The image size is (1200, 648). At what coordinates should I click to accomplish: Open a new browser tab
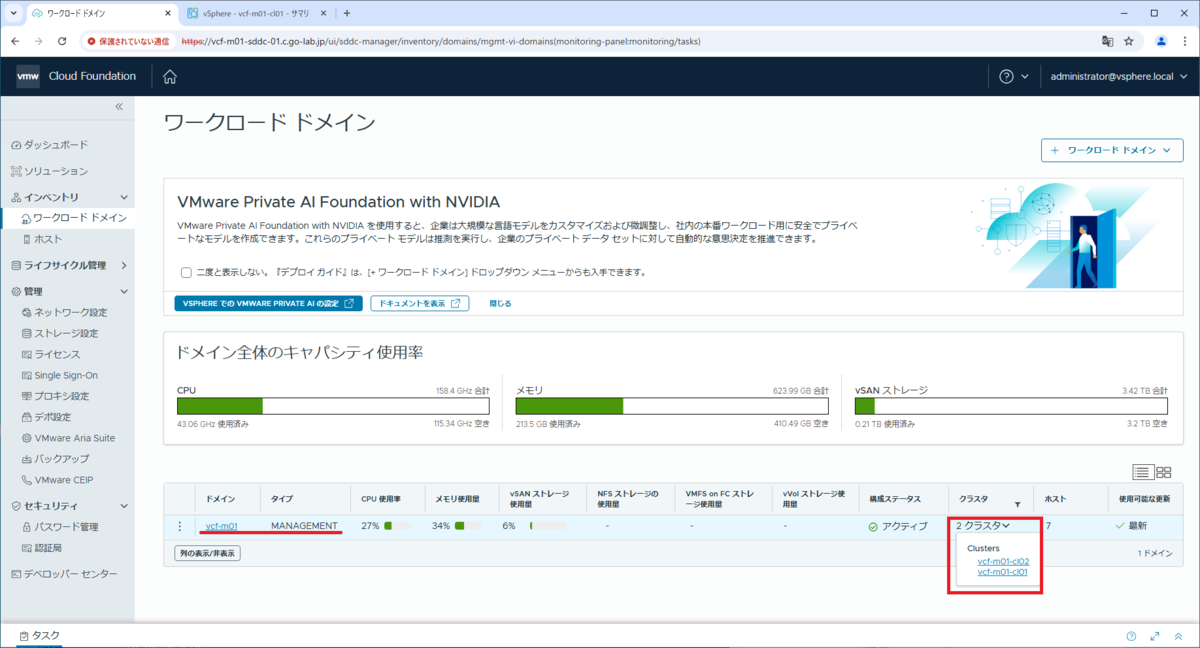click(347, 13)
